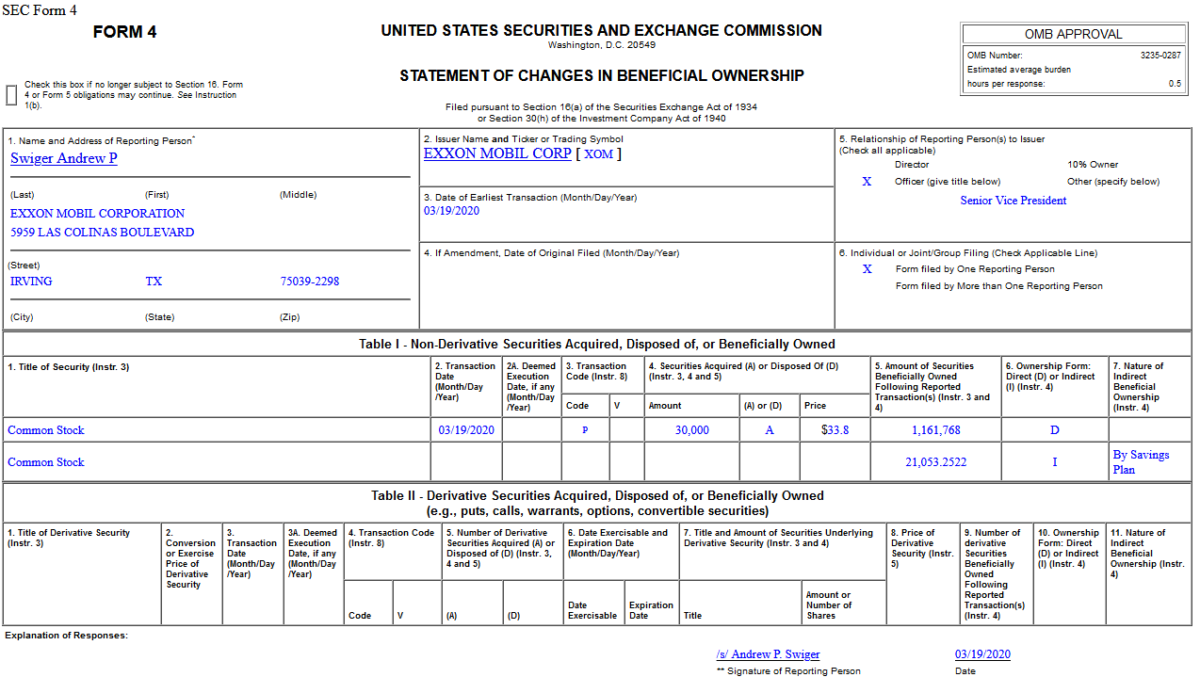The width and height of the screenshot is (1200, 677).
Task: Click the earliest transaction date 03/19/2020 under item 3
Action: coord(452,211)
